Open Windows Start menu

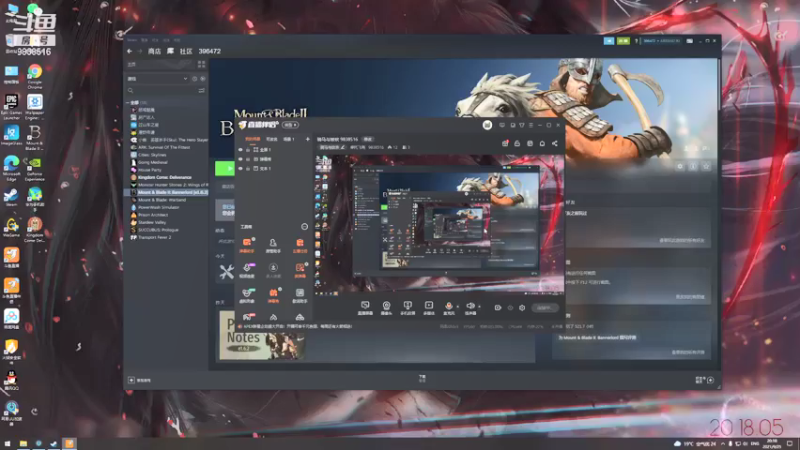[7, 444]
